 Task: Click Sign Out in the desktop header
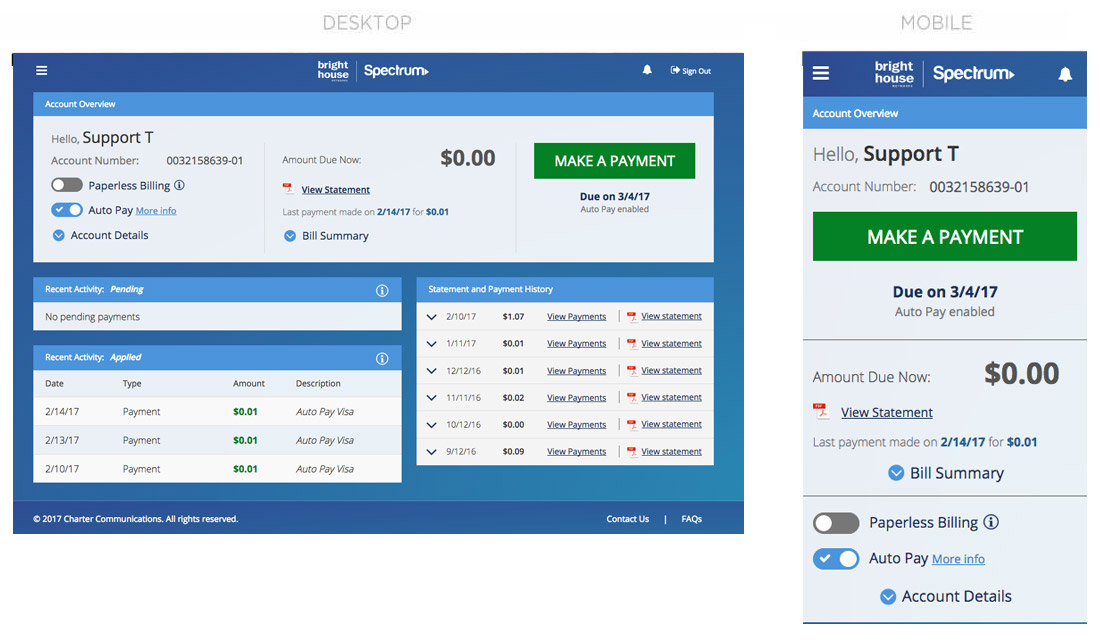691,71
